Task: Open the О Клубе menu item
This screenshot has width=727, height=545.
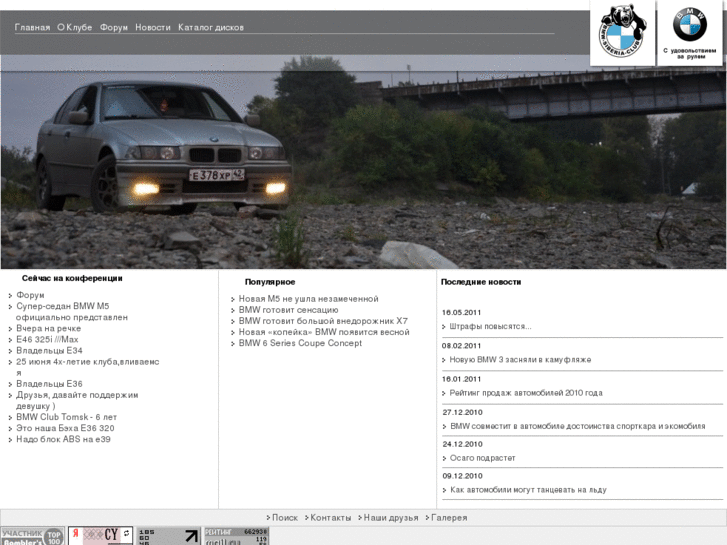Action: (75, 27)
